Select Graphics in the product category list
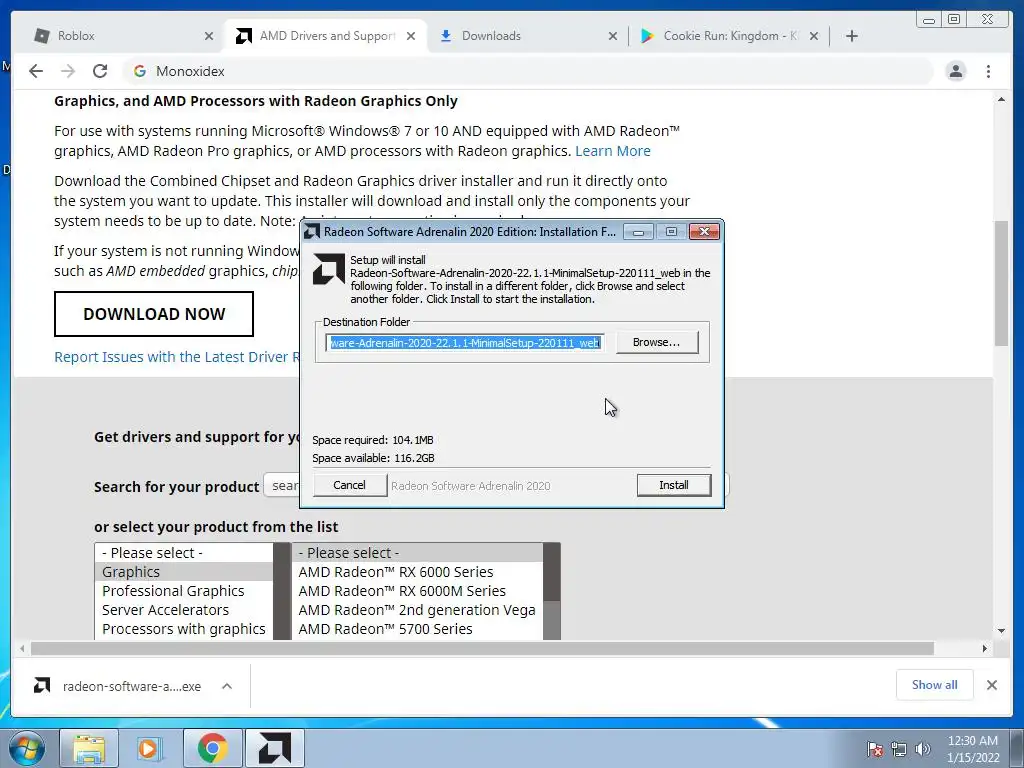This screenshot has width=1024, height=768. (x=184, y=571)
